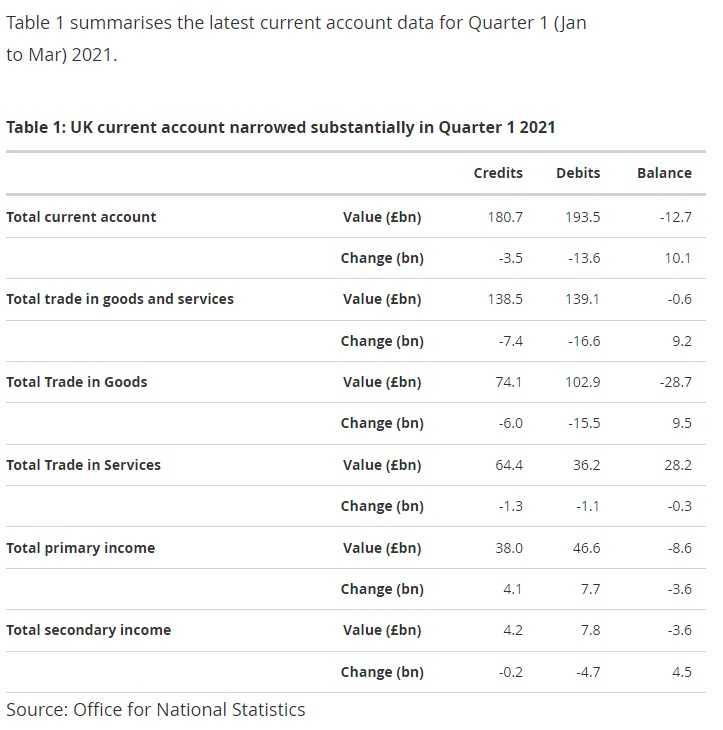Select the Total current account row label

coord(81,217)
